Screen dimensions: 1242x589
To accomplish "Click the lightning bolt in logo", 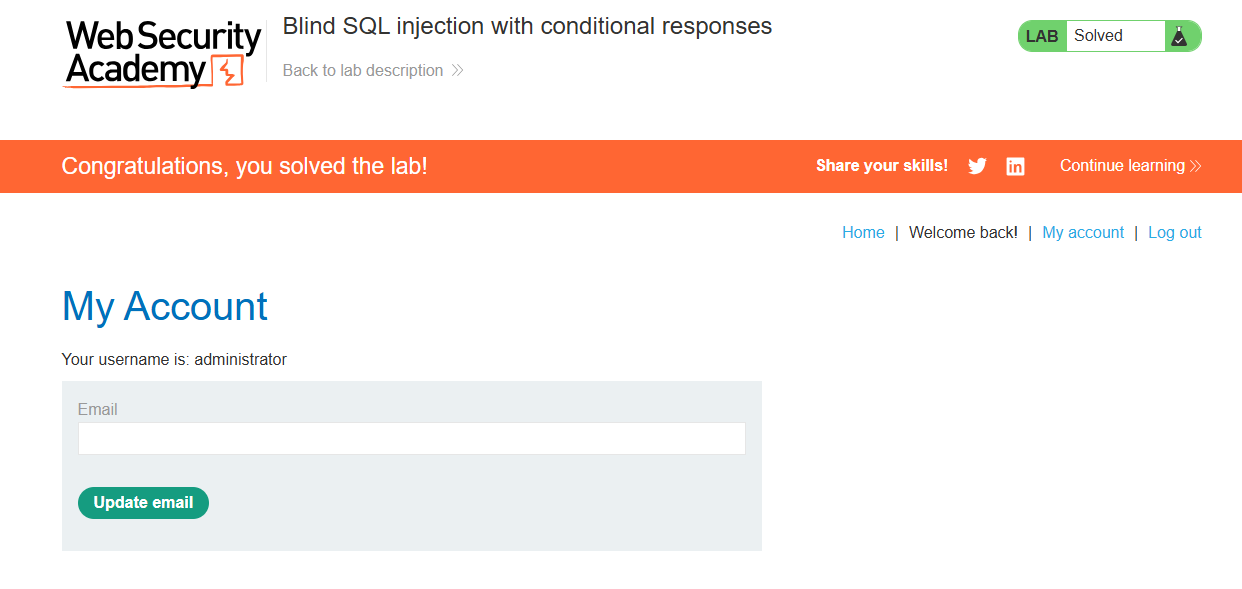I will click(x=230, y=72).
